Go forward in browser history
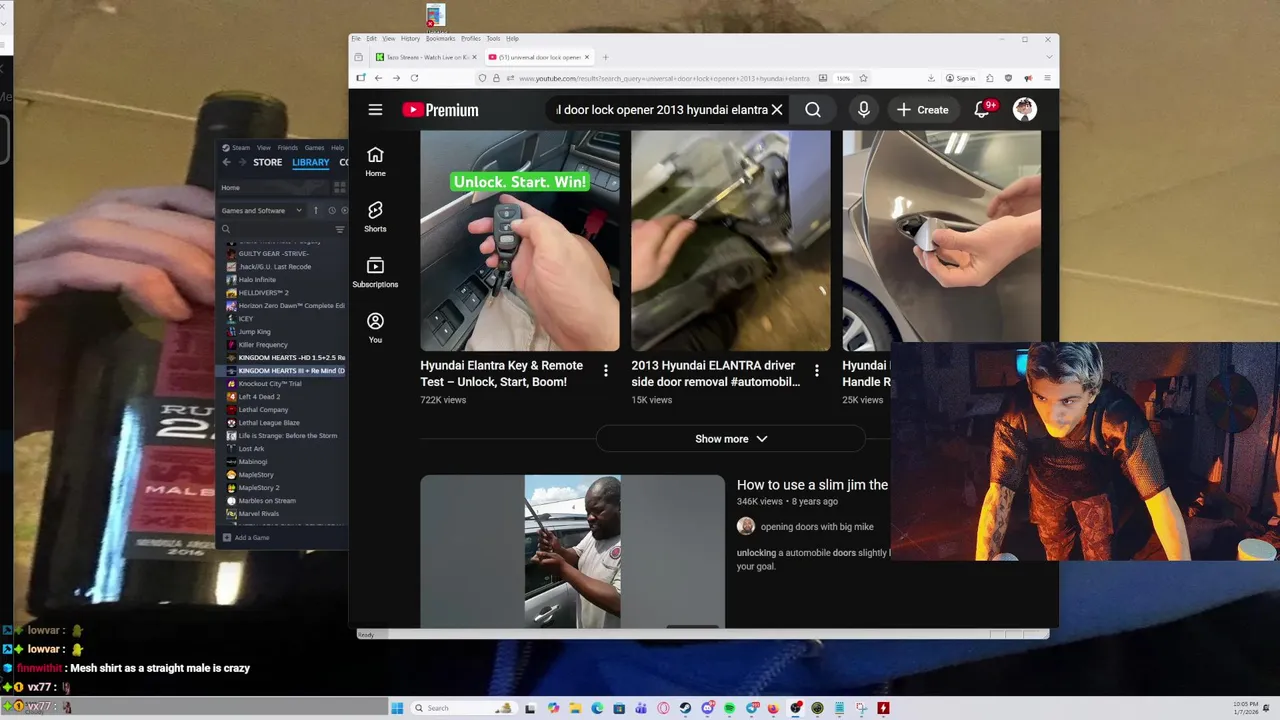 [x=396, y=78]
